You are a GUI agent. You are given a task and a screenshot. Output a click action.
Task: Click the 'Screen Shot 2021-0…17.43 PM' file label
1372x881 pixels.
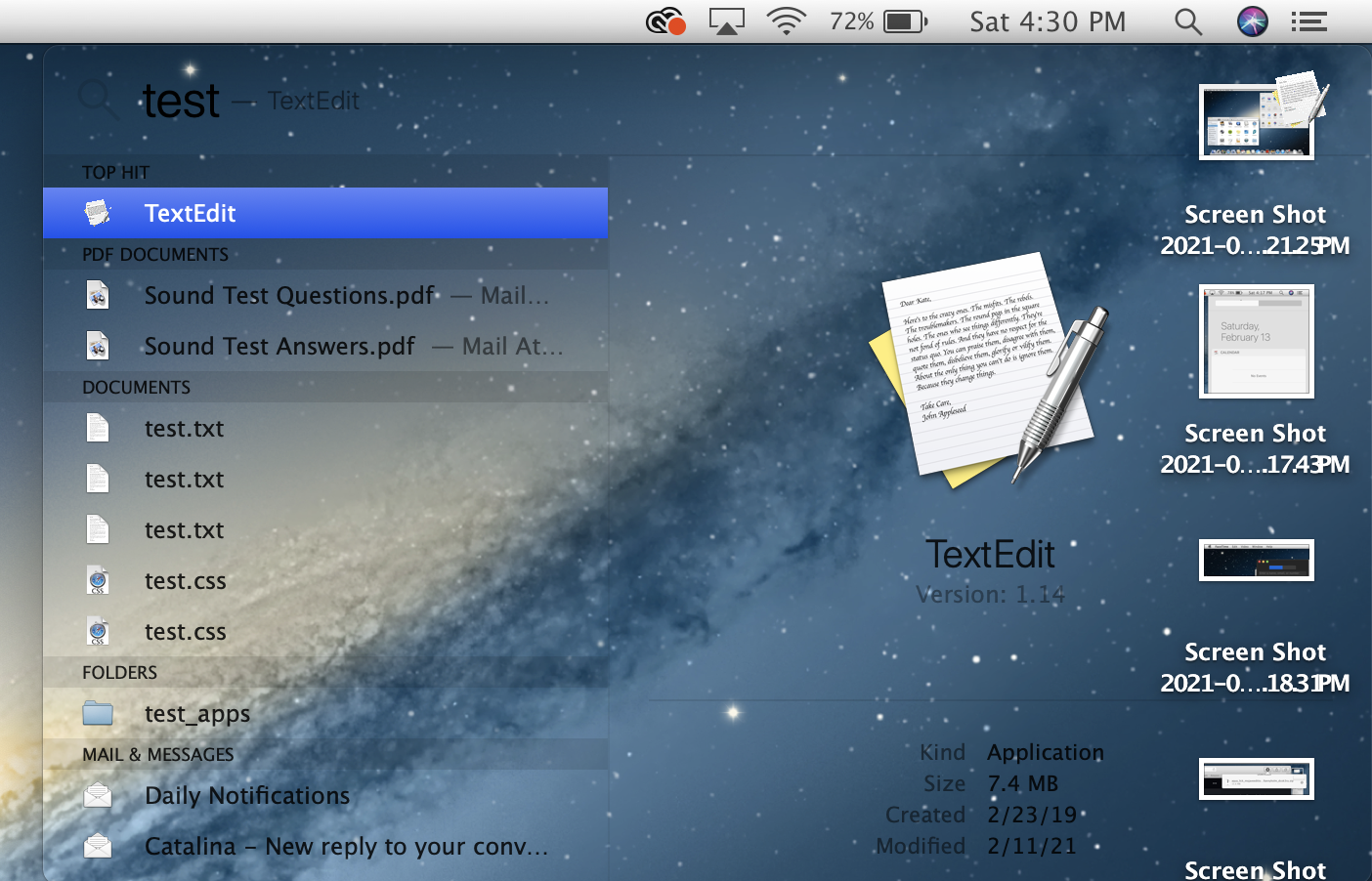click(1255, 448)
